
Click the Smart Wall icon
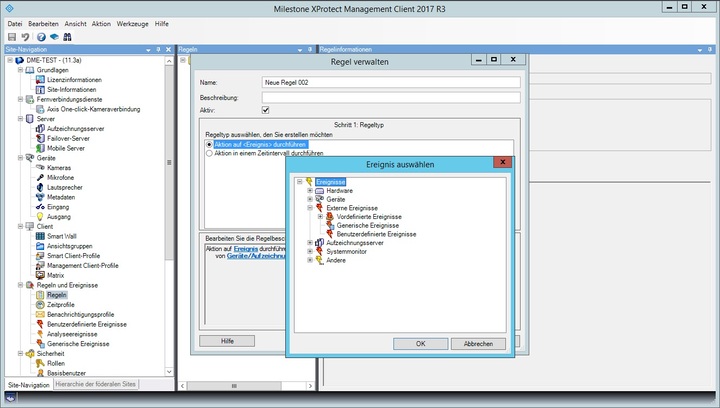point(39,236)
